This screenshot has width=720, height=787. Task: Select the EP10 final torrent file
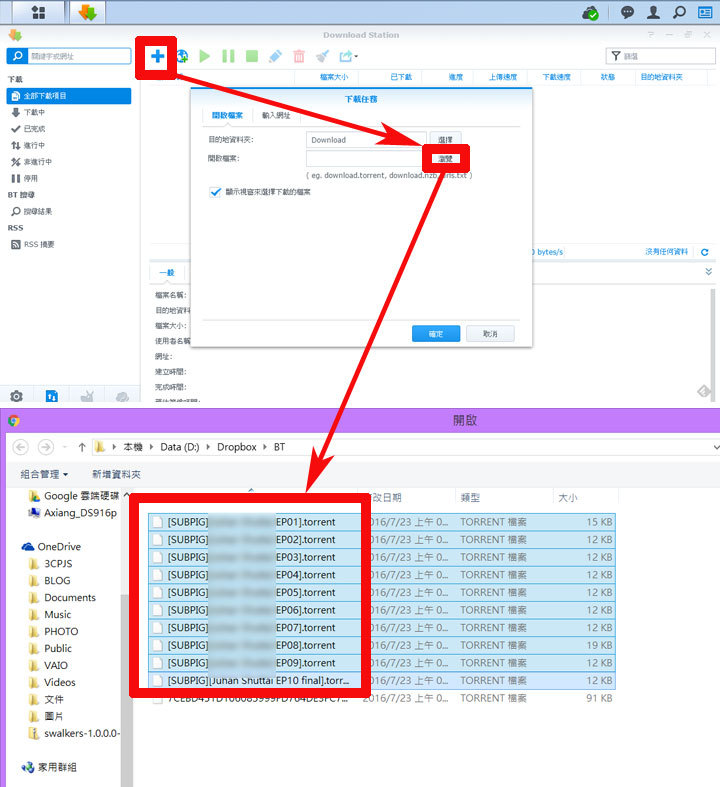382,681
